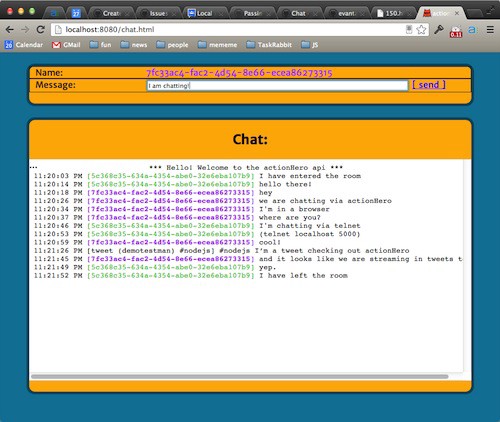Reload the page with the refresh icon
The width and height of the screenshot is (500, 422).
point(40,30)
